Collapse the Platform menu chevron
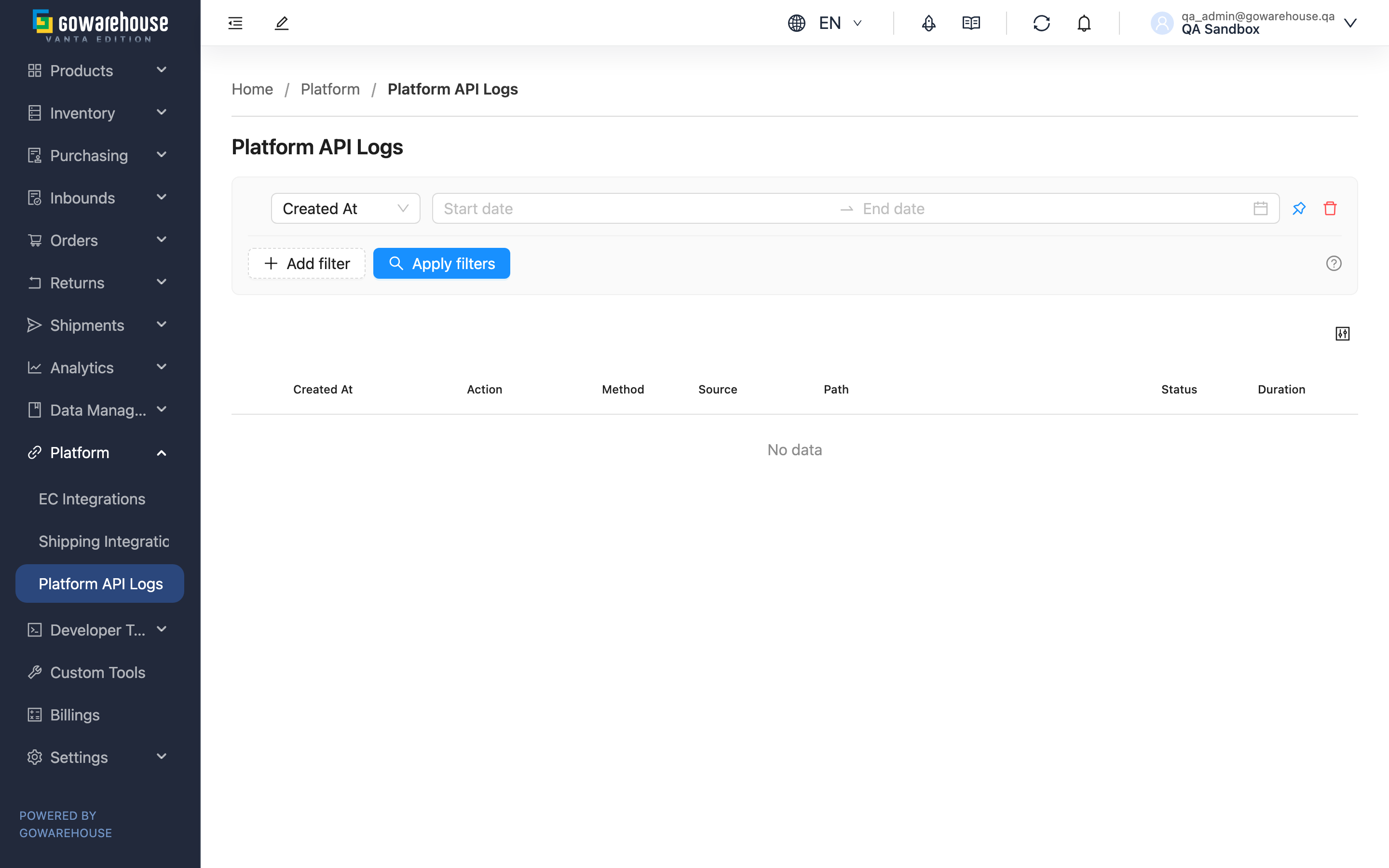 [x=162, y=453]
